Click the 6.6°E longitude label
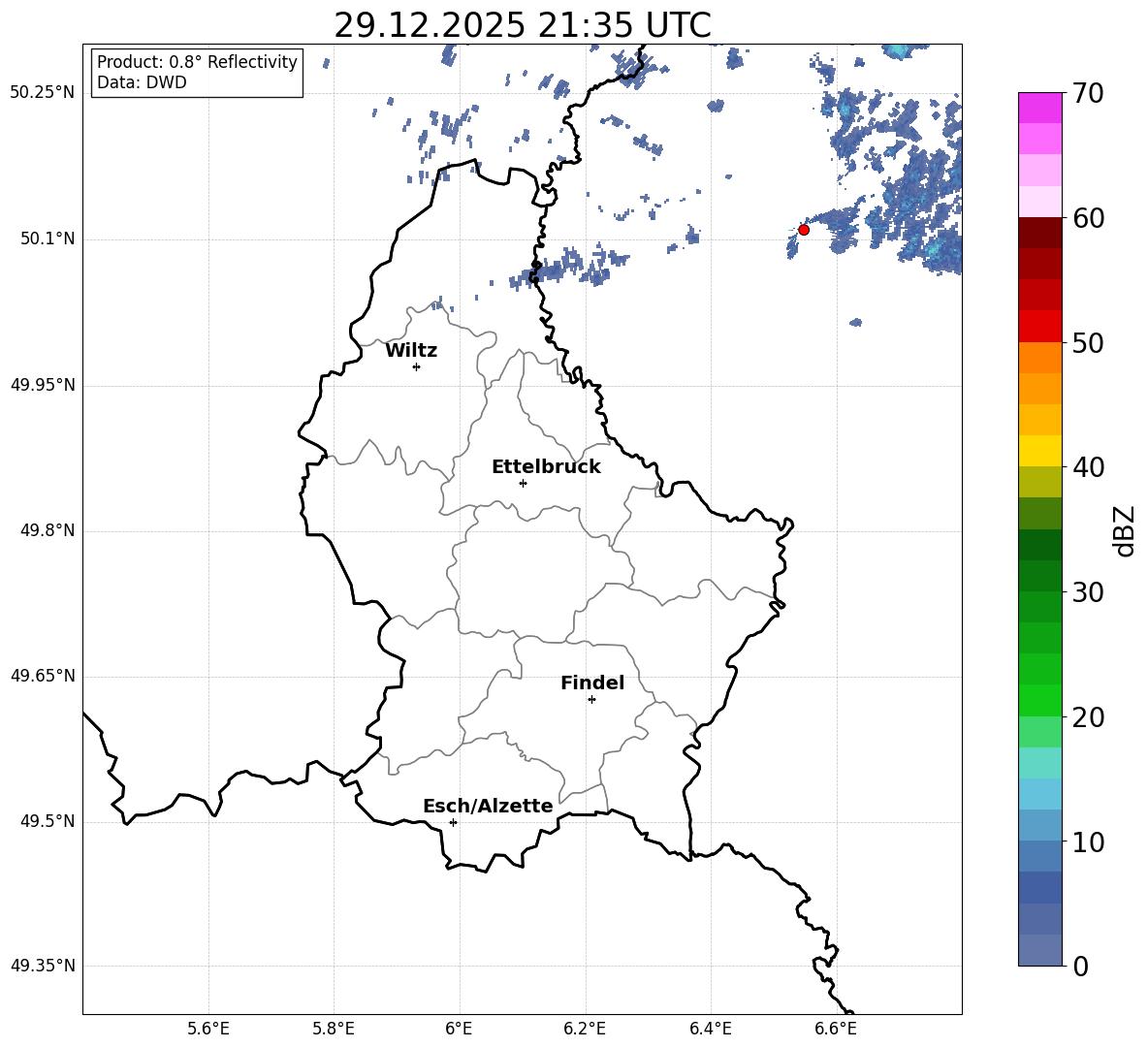 836,1029
